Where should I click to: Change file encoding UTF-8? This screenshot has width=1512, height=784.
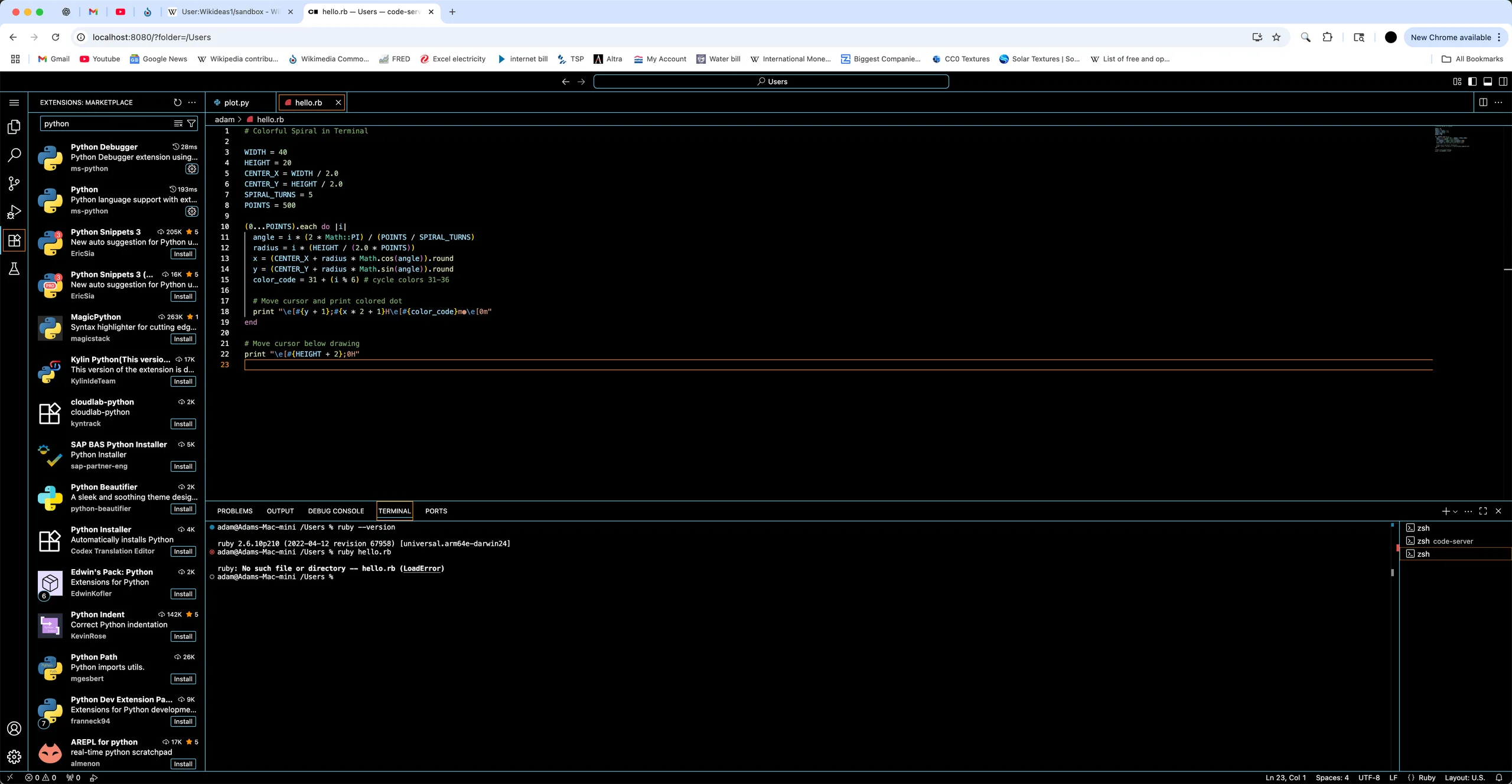pos(1368,778)
